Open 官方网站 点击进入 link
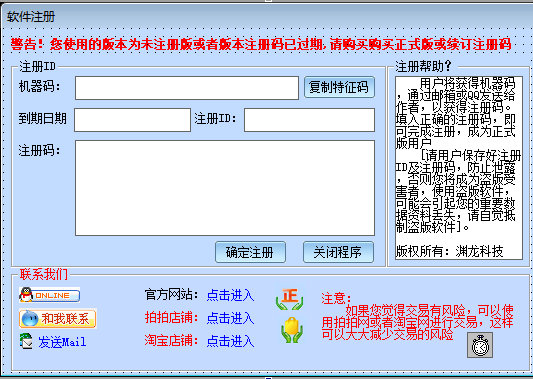 pyautogui.click(x=230, y=295)
